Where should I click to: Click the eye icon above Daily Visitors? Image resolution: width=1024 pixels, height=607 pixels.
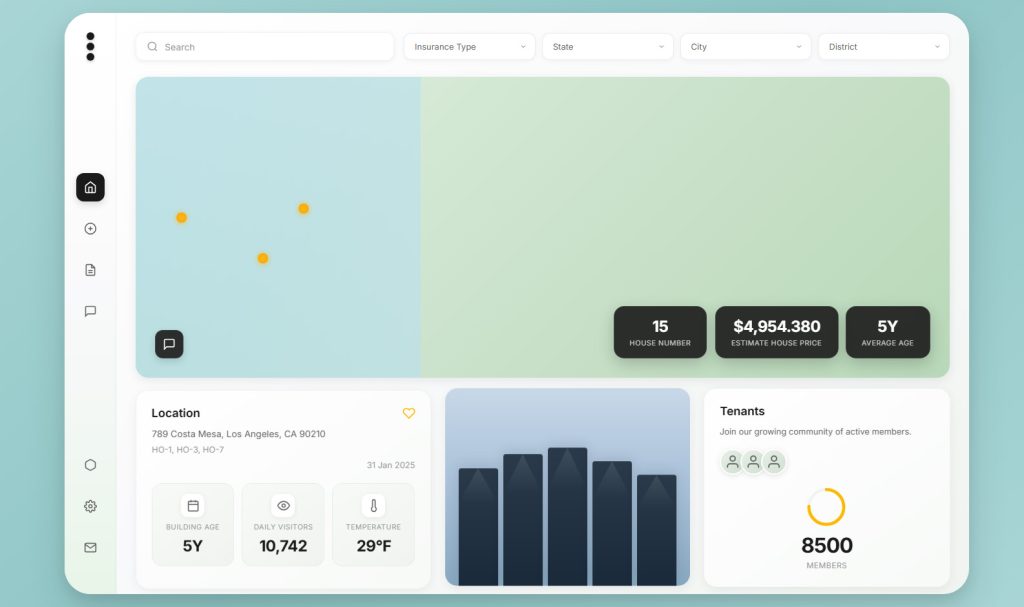[x=283, y=506]
